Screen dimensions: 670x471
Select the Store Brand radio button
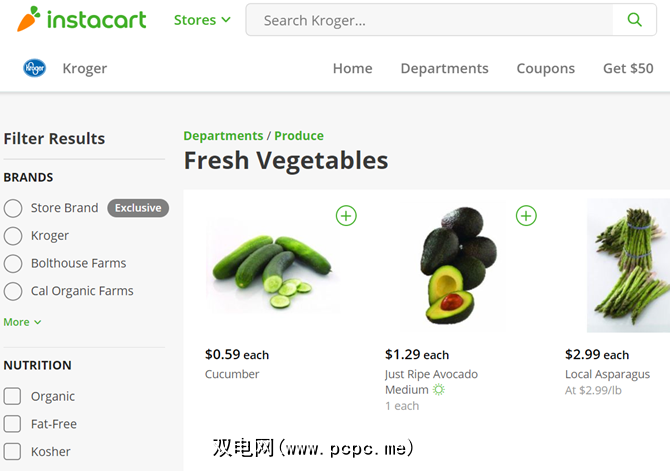click(x=13, y=208)
